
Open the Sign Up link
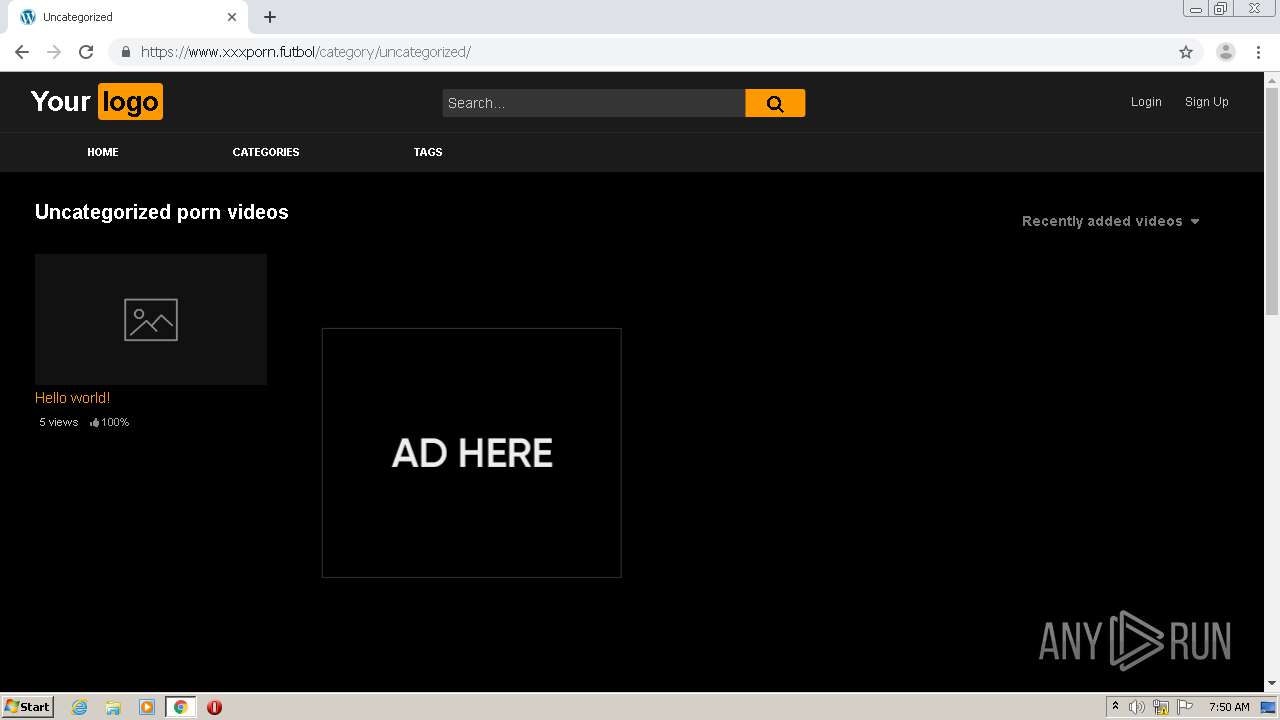coord(1207,102)
